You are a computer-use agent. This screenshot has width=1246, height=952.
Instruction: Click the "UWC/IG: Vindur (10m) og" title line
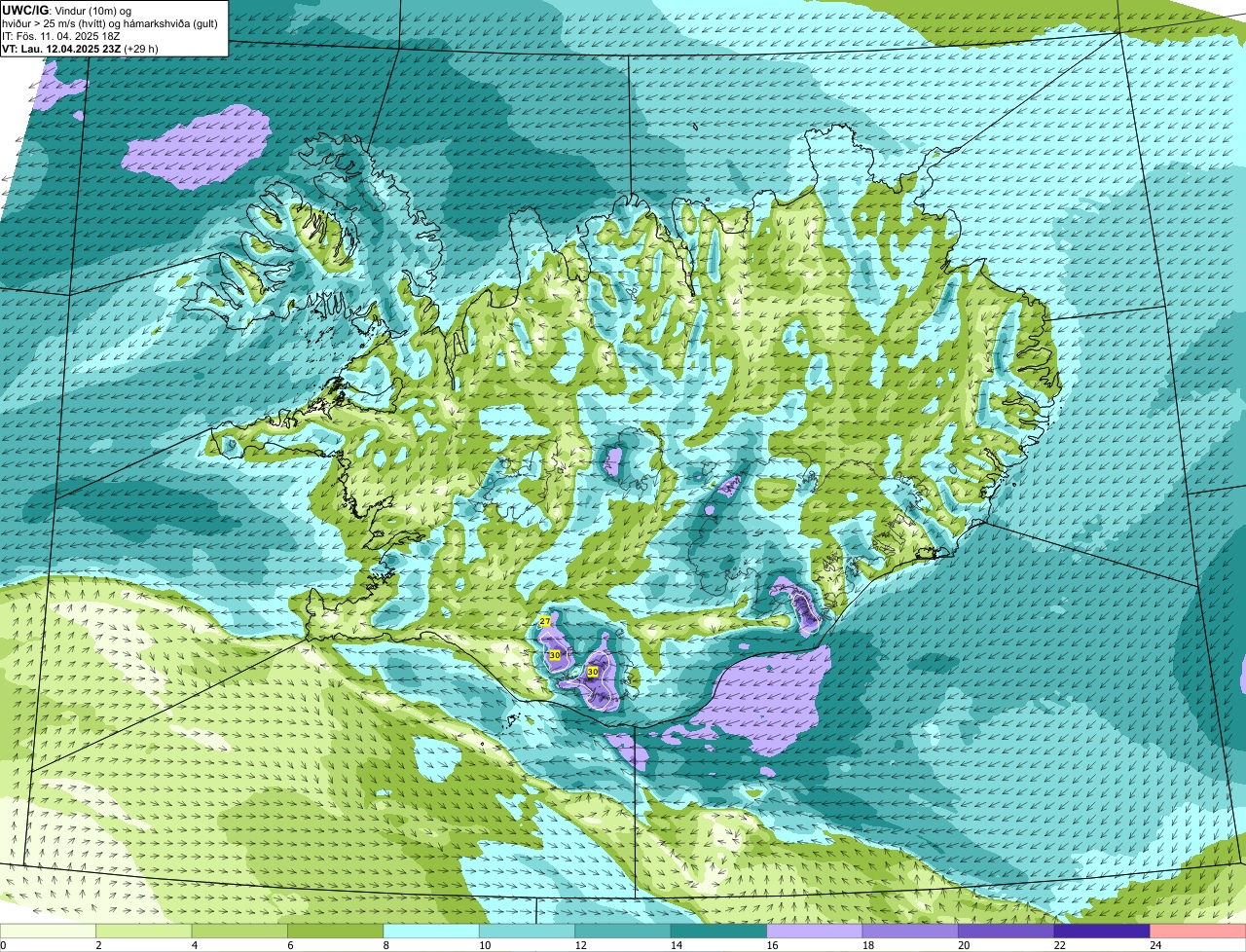67,10
